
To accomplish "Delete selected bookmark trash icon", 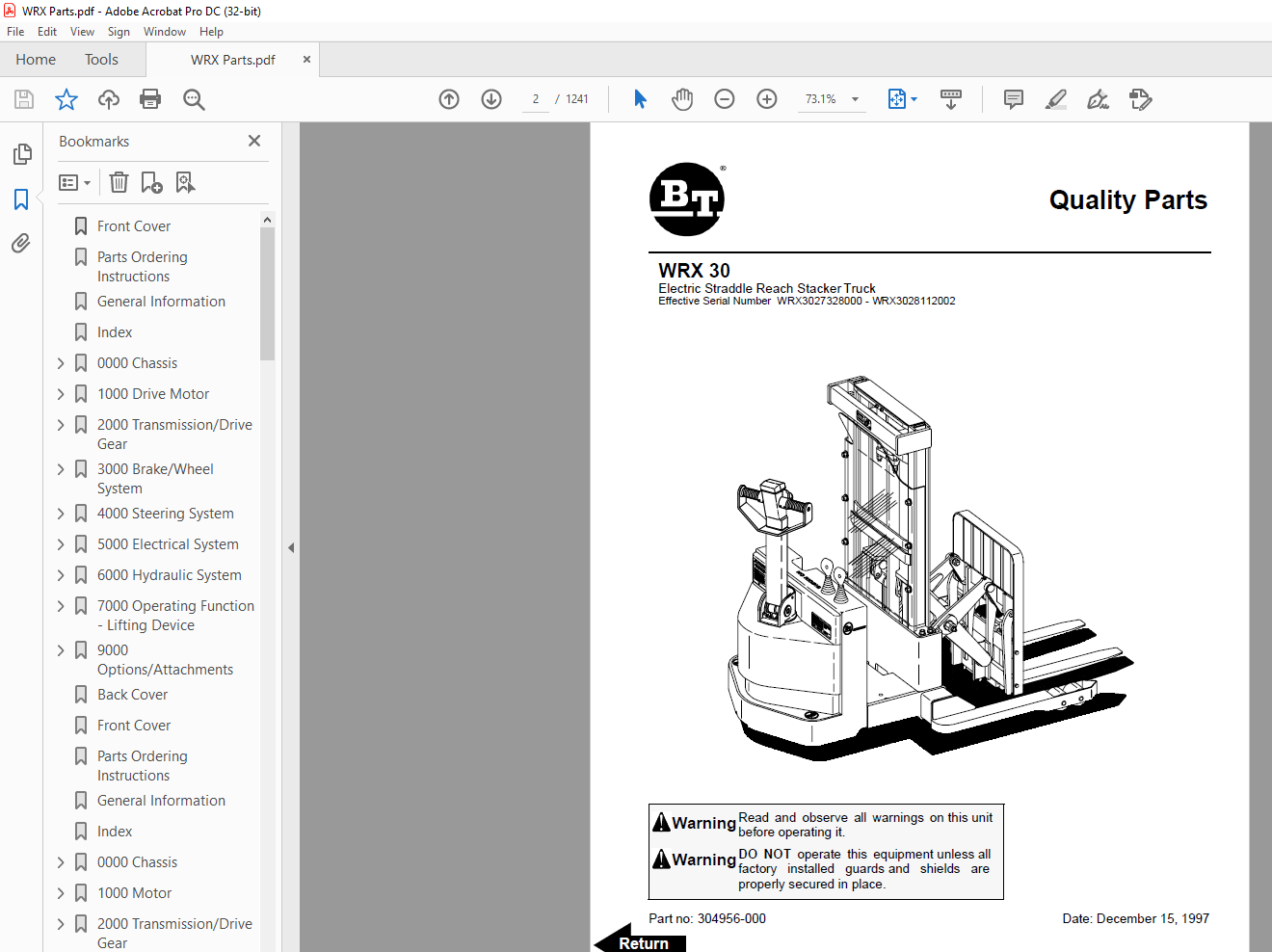I will point(119,182).
